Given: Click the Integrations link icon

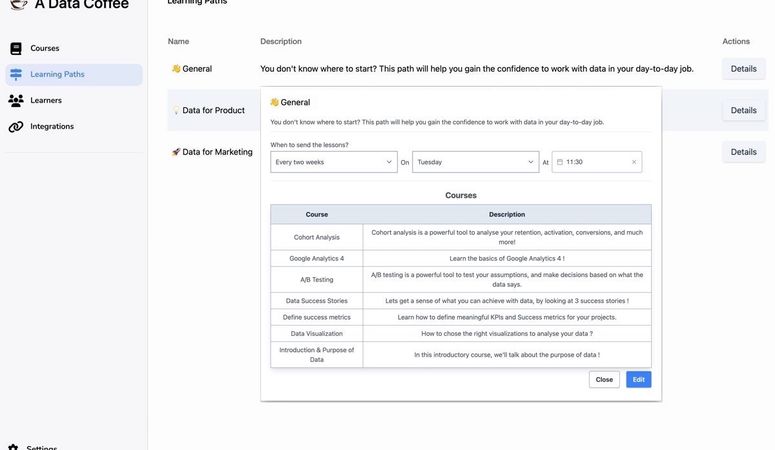Looking at the screenshot, I should (16, 127).
